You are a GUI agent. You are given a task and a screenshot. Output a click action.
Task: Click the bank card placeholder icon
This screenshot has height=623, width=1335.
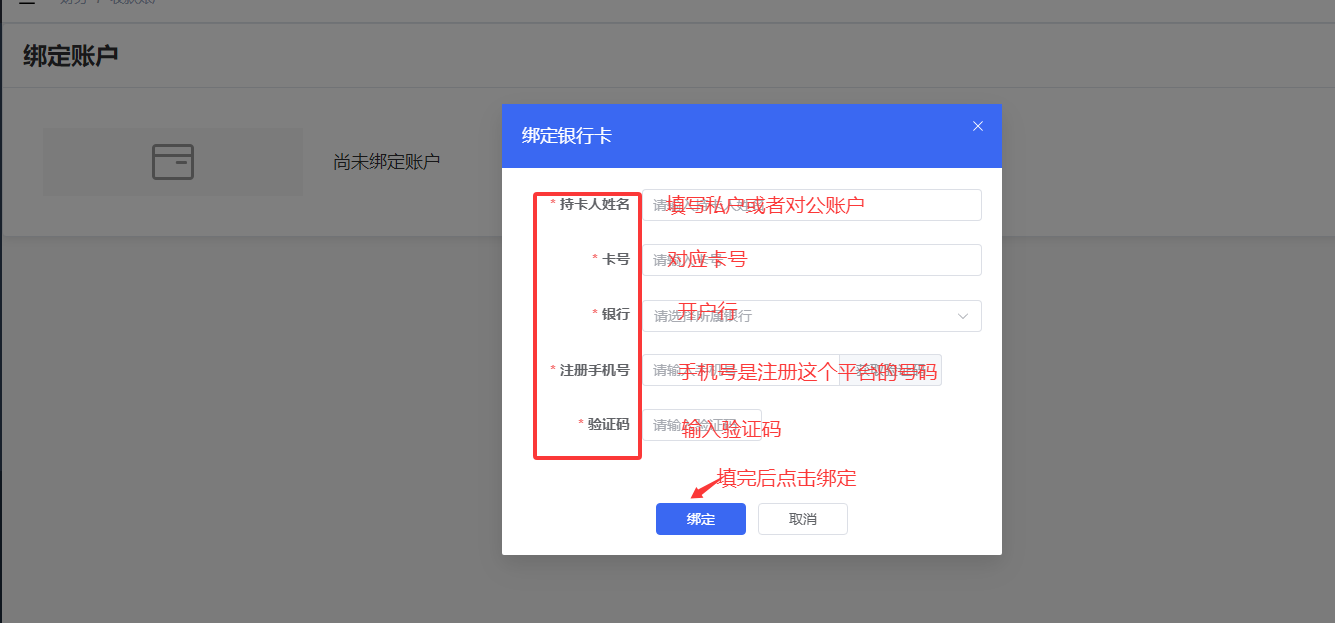click(172, 162)
